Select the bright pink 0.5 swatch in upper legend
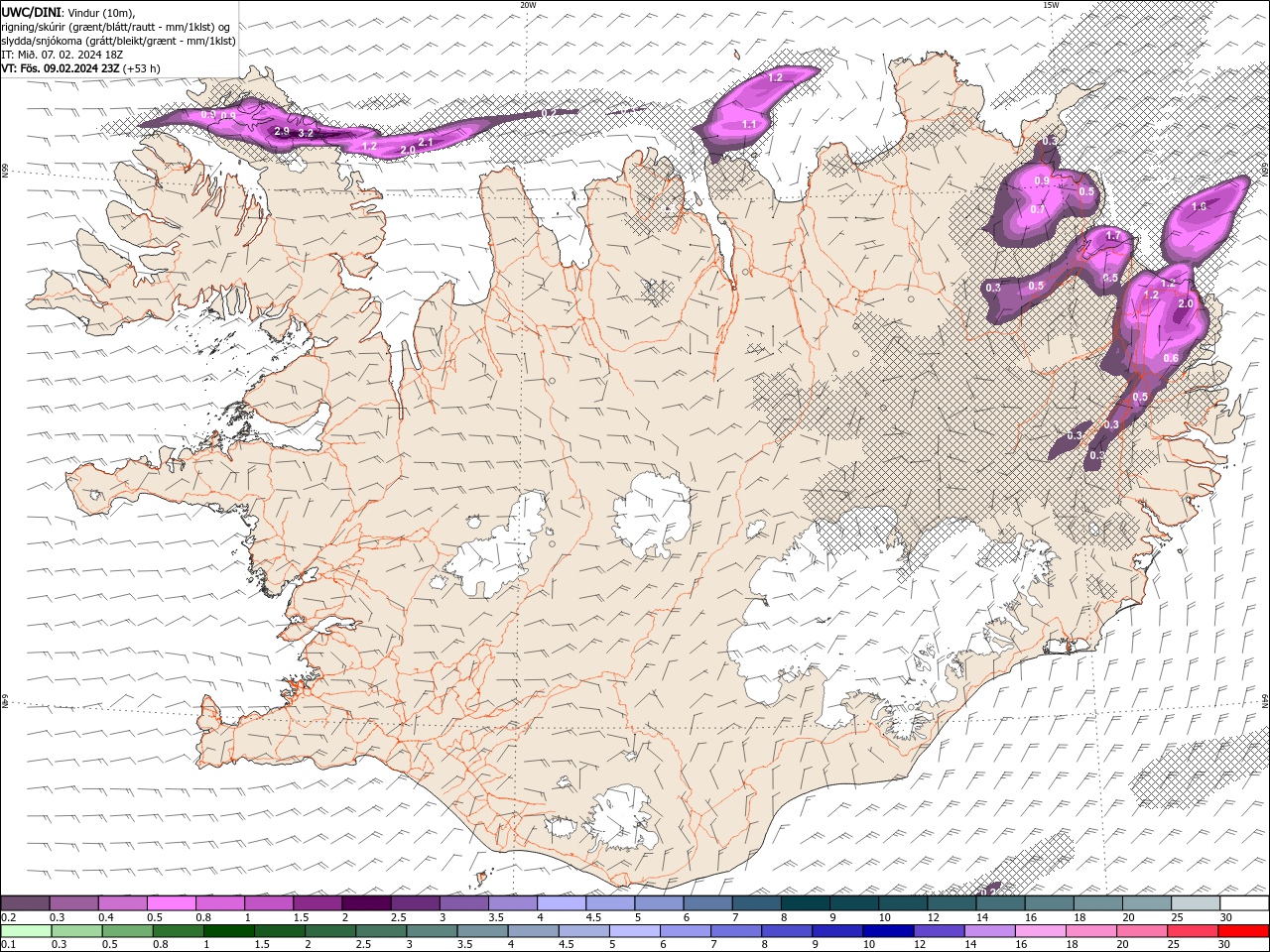 172,903
